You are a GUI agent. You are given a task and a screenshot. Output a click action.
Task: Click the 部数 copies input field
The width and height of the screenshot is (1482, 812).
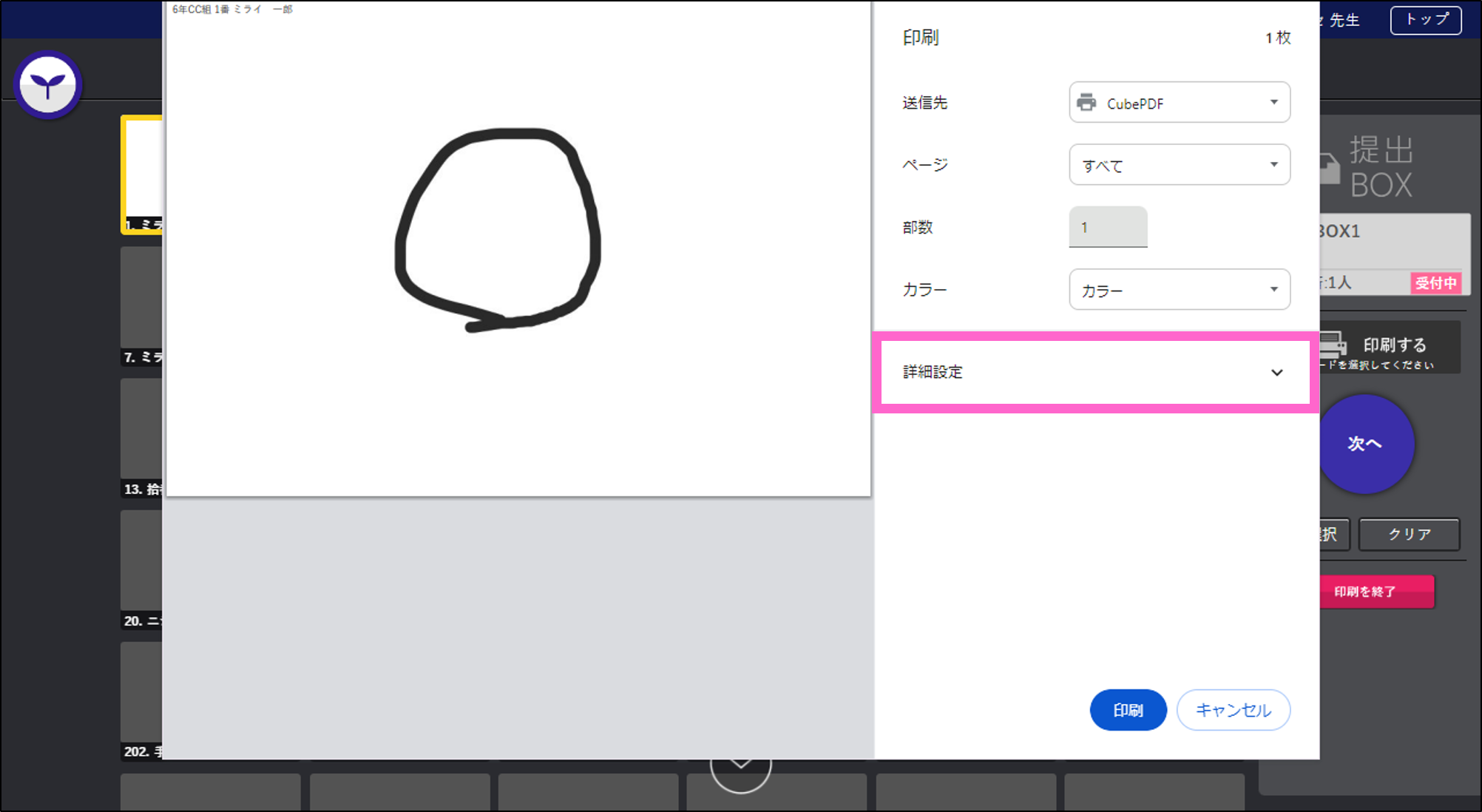tap(1107, 227)
